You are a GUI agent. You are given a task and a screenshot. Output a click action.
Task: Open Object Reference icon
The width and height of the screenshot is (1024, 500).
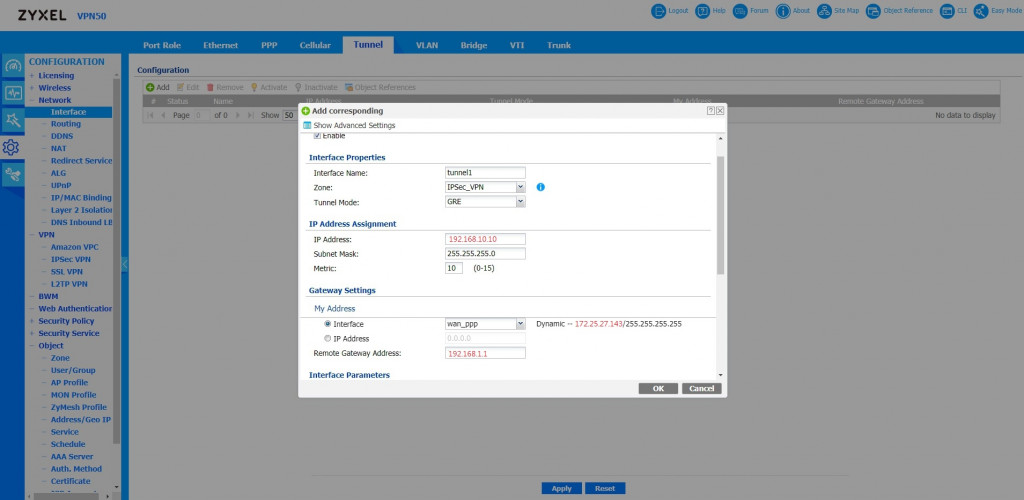pos(873,11)
